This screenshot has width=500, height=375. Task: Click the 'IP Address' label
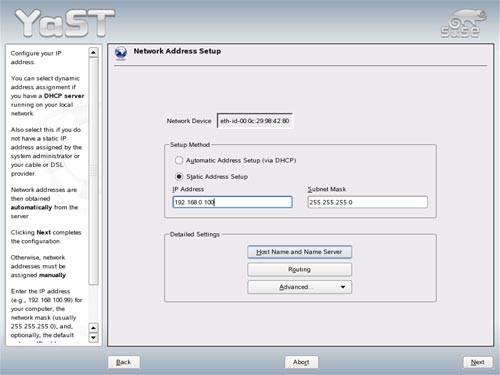coord(188,189)
